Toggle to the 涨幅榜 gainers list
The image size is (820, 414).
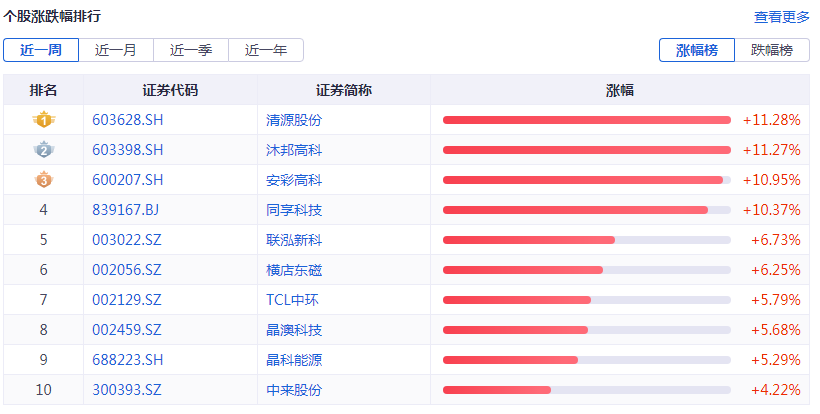coord(697,50)
